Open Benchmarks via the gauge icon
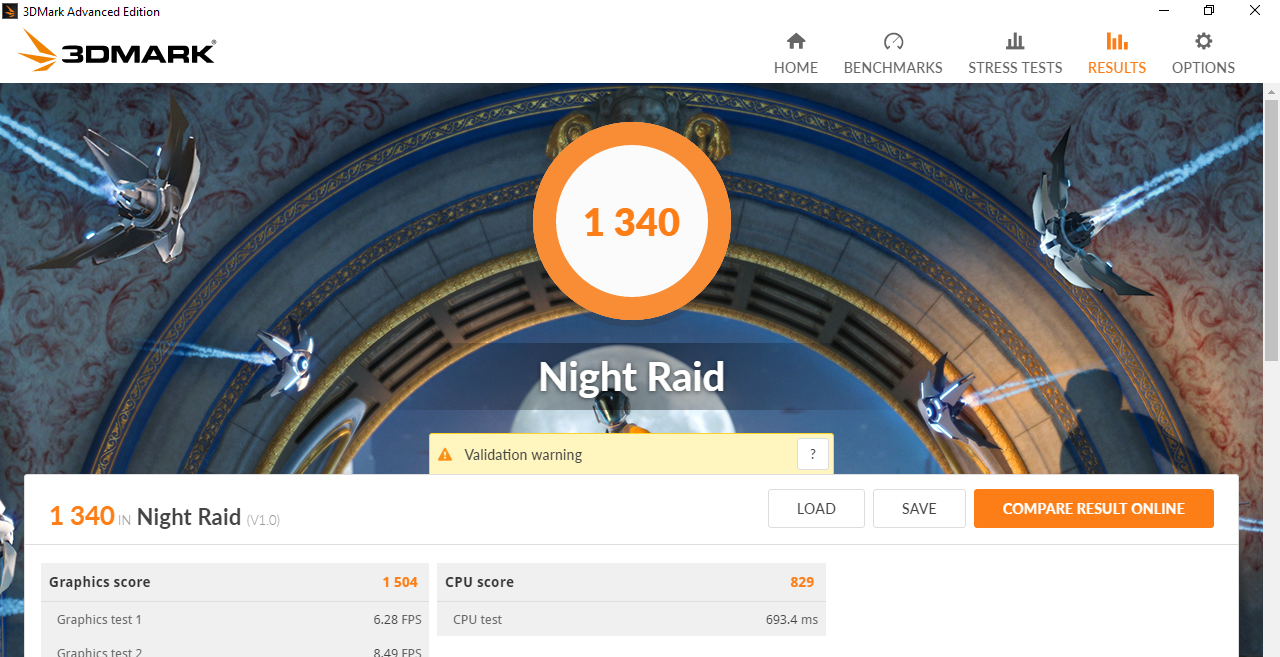Image resolution: width=1280 pixels, height=657 pixels. (893, 41)
